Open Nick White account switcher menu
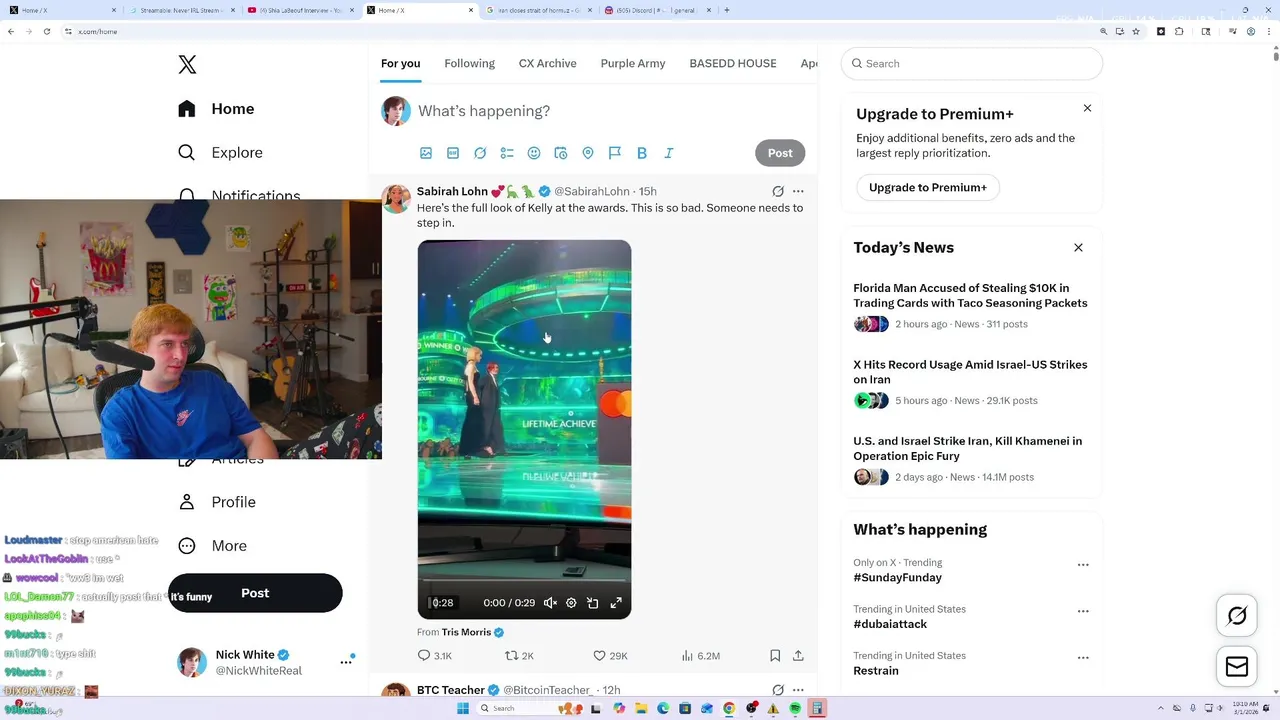The height and width of the screenshot is (720, 1280). click(267, 662)
